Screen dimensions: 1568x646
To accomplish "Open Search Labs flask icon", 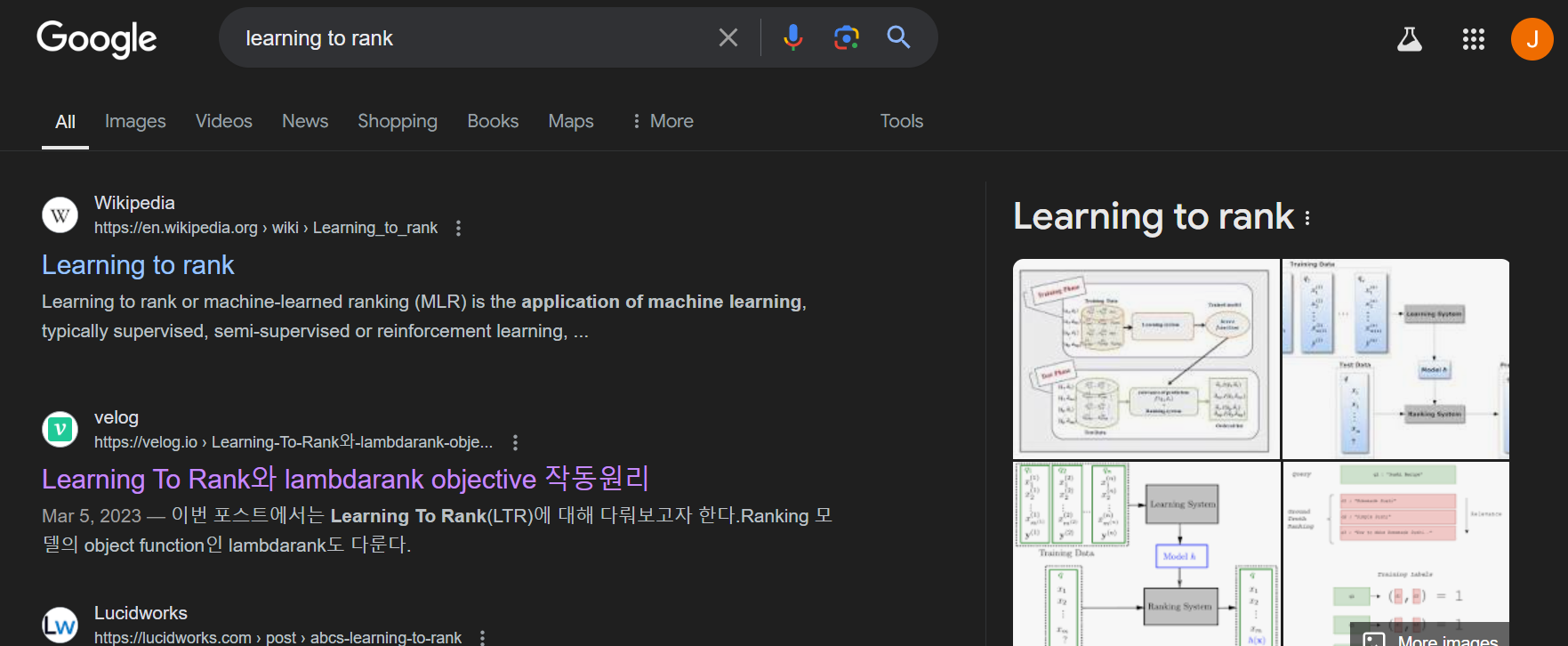I will tap(1410, 39).
